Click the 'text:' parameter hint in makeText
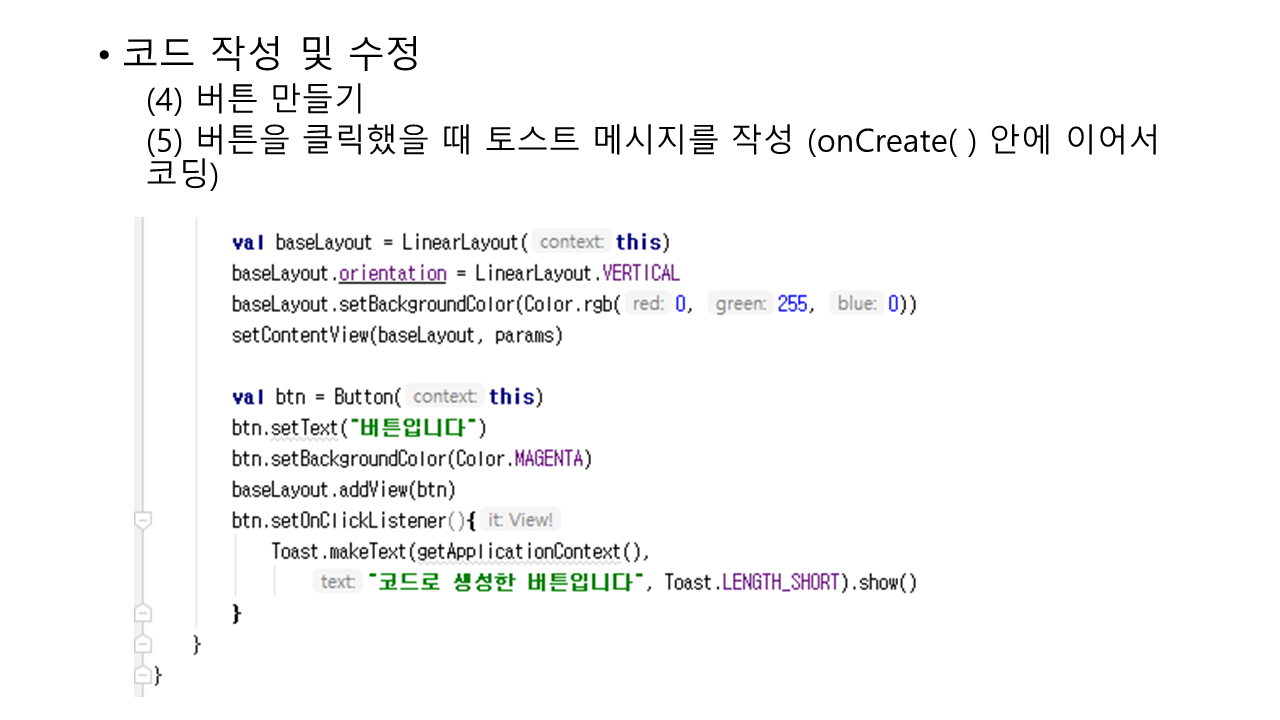 point(338,582)
